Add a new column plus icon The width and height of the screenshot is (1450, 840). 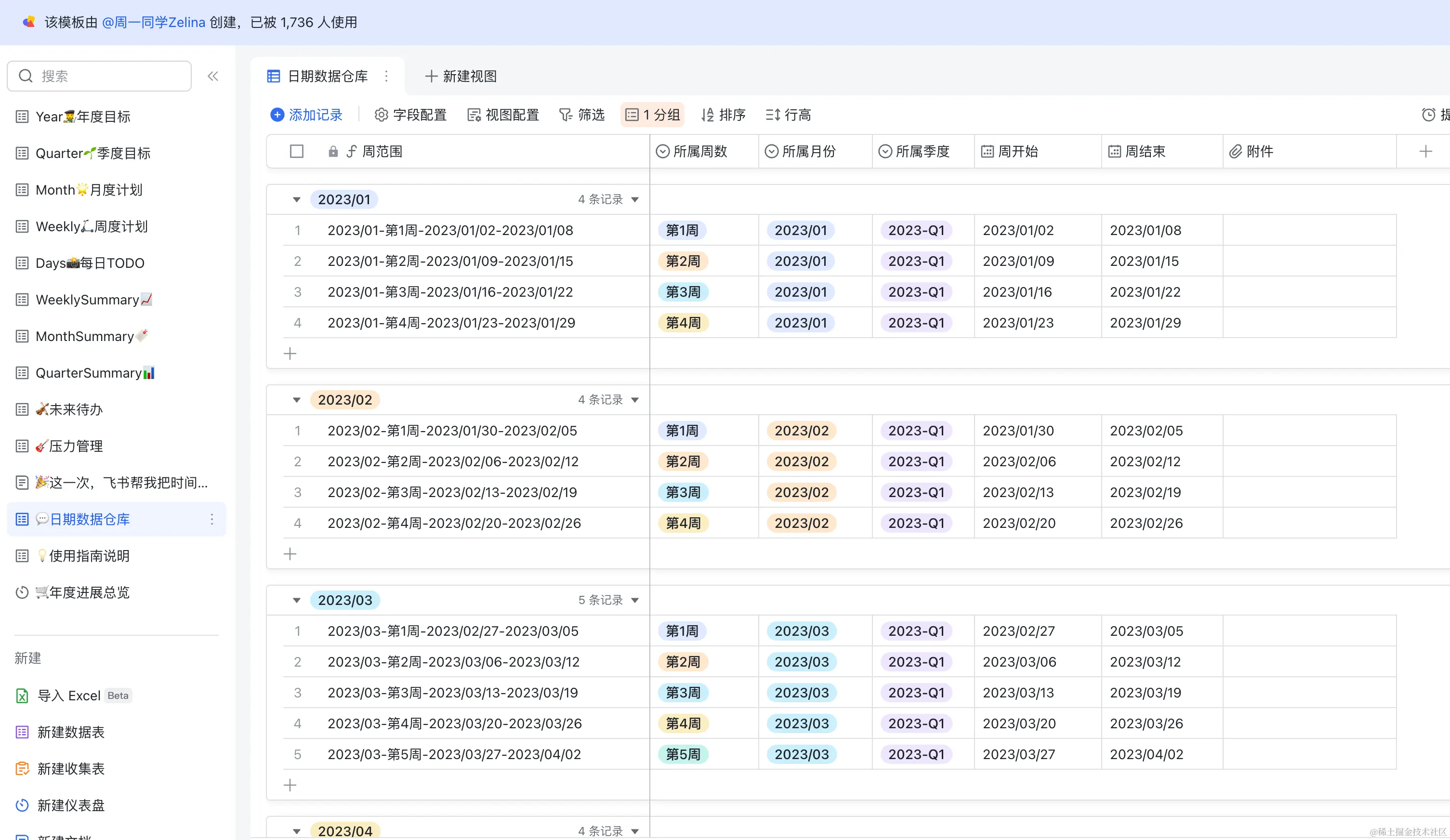(1425, 151)
